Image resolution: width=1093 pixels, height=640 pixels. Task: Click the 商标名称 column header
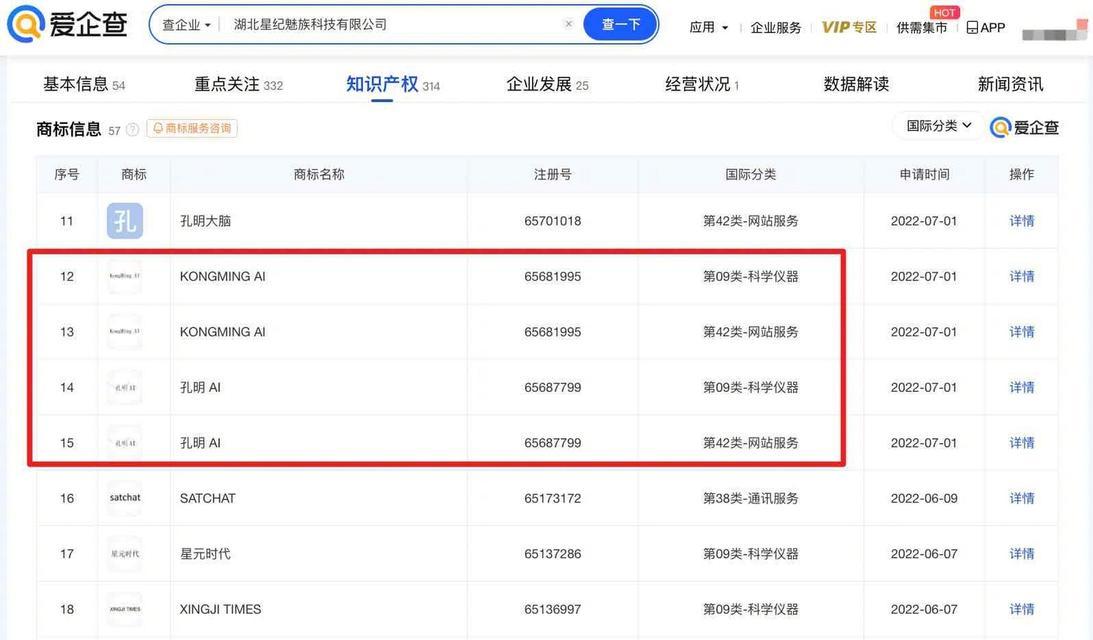(319, 174)
